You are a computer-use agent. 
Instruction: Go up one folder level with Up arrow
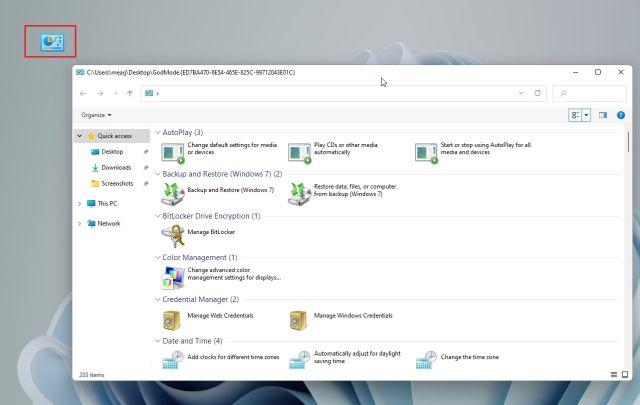(x=130, y=93)
